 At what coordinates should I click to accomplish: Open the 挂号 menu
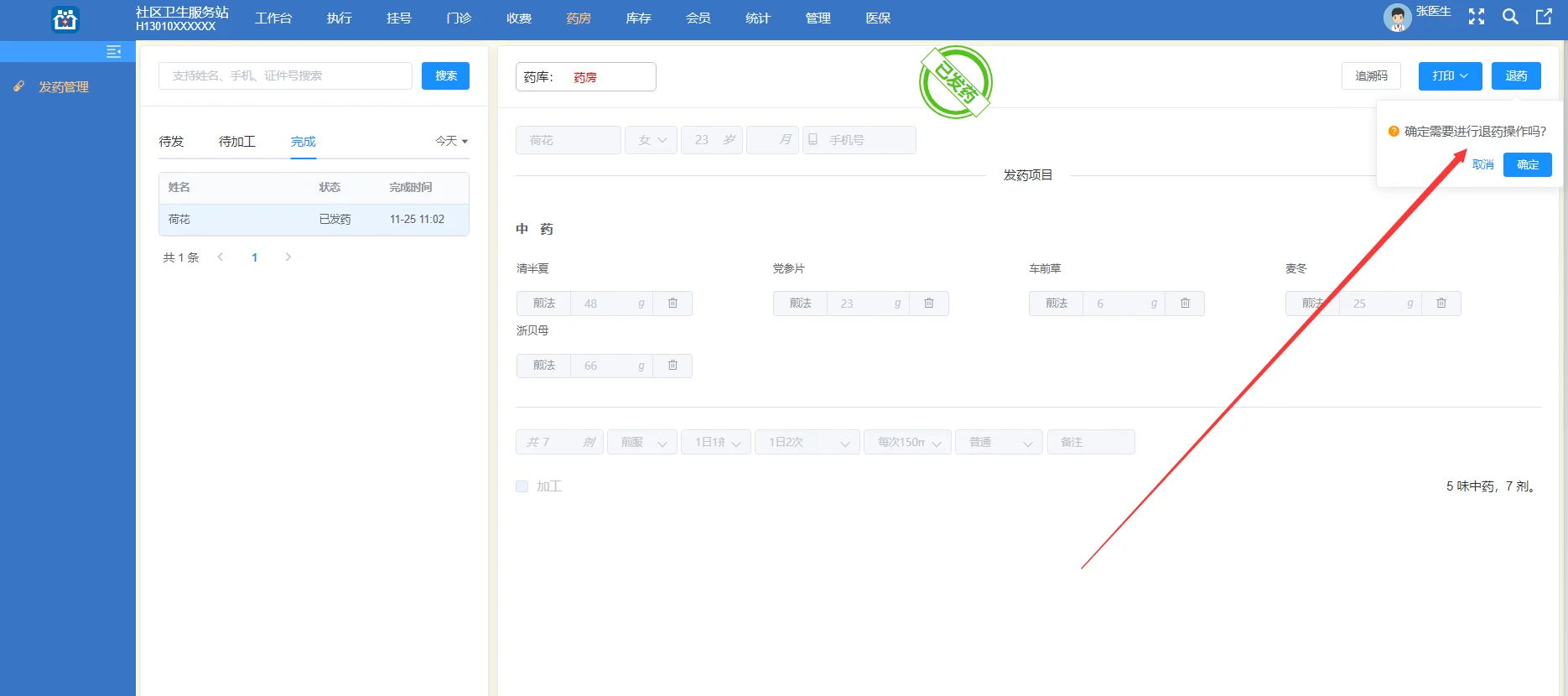tap(399, 18)
